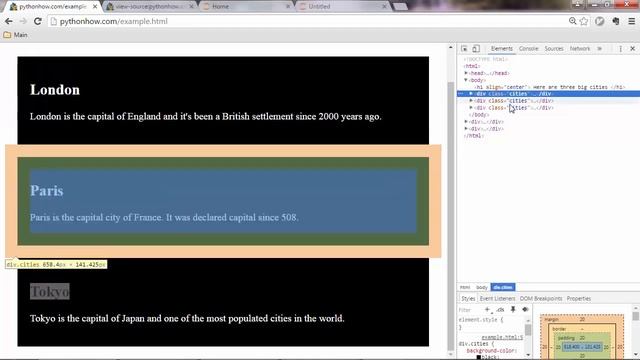640x360 pixels.
Task: Toggle the .cls element classes button
Action: pyautogui.click(x=500, y=310)
